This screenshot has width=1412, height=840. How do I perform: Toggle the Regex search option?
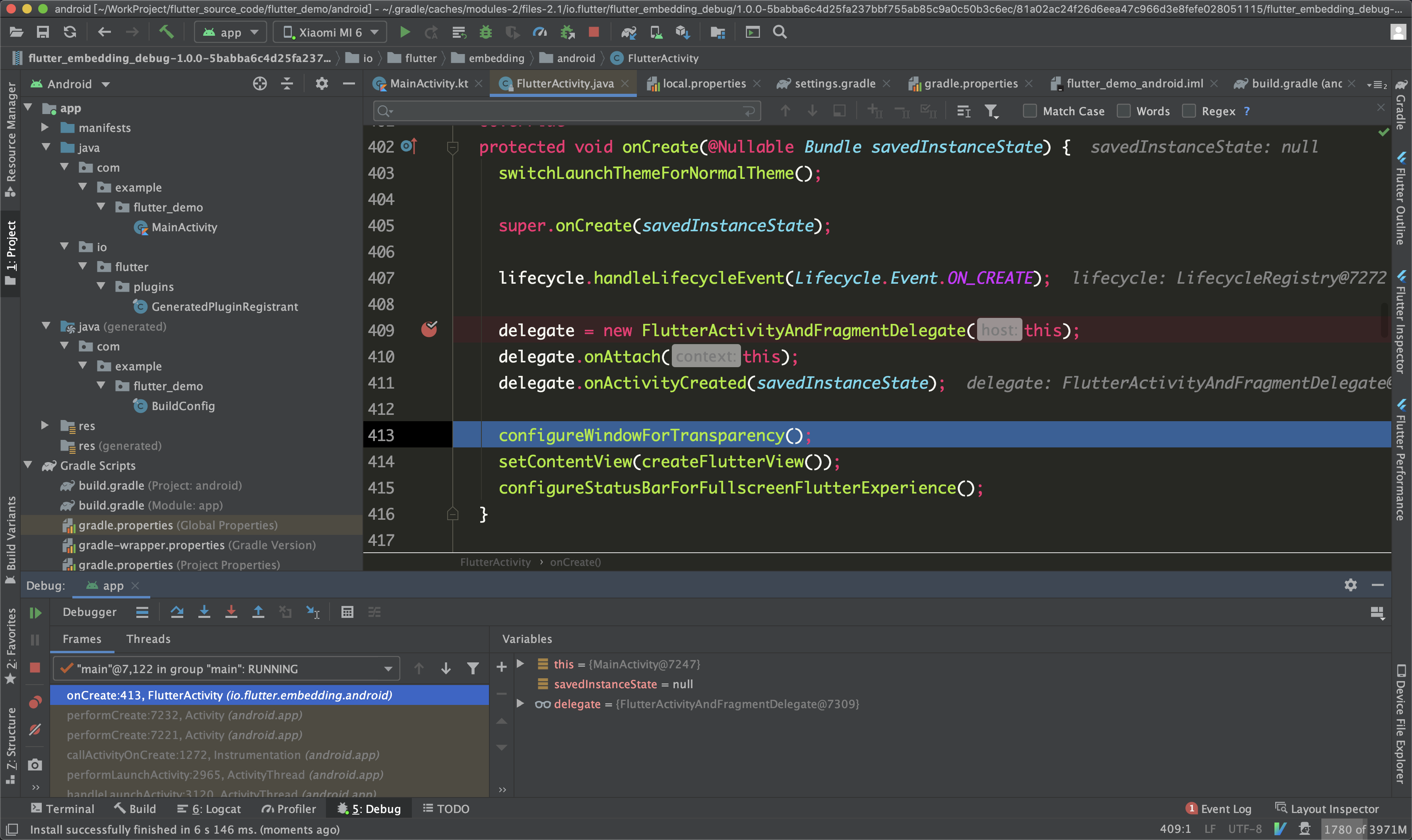pyautogui.click(x=1189, y=111)
